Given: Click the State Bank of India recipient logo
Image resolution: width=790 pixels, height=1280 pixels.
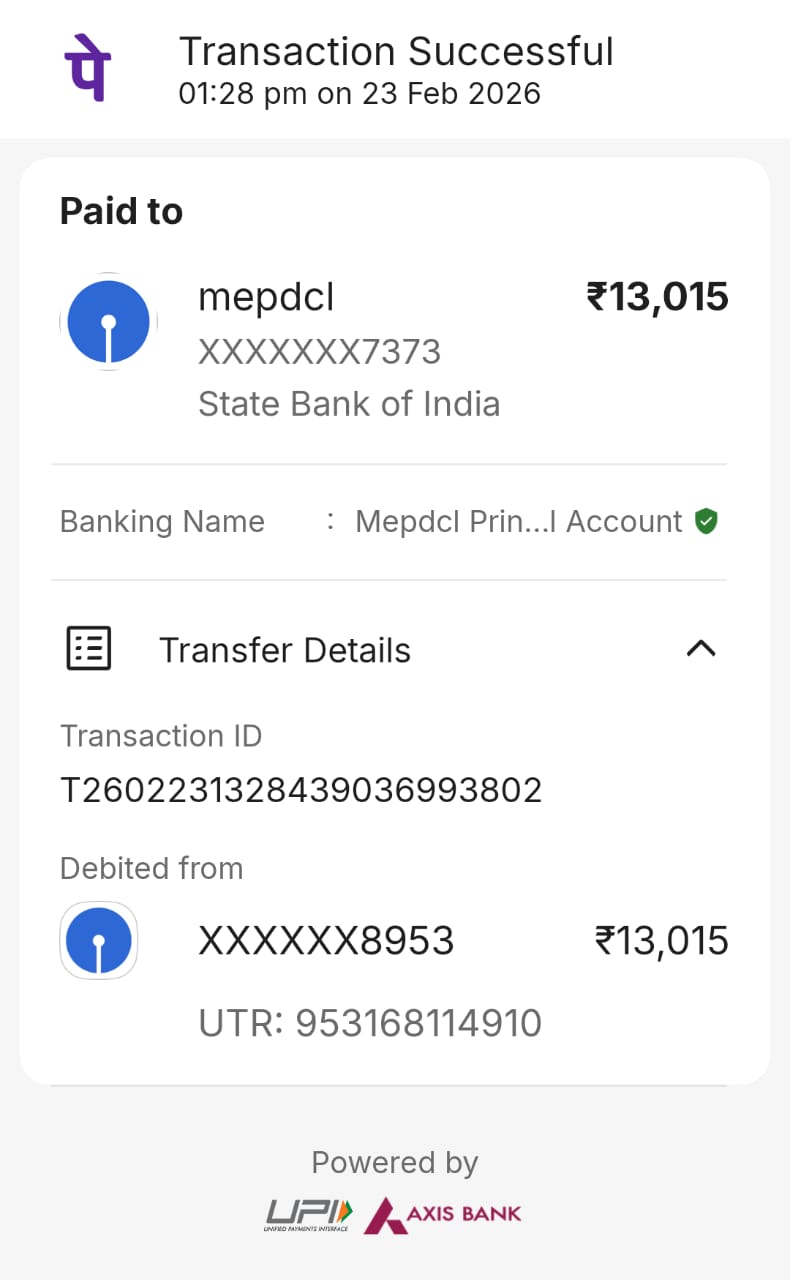Looking at the screenshot, I should coord(108,322).
